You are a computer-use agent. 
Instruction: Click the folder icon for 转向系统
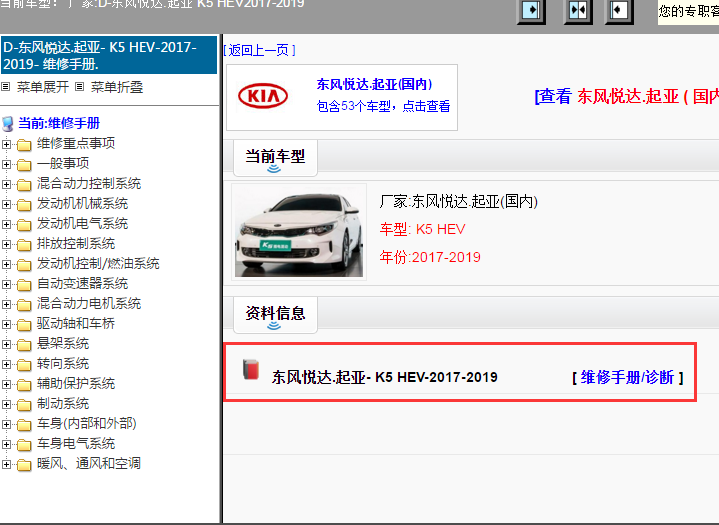[x=24, y=365]
